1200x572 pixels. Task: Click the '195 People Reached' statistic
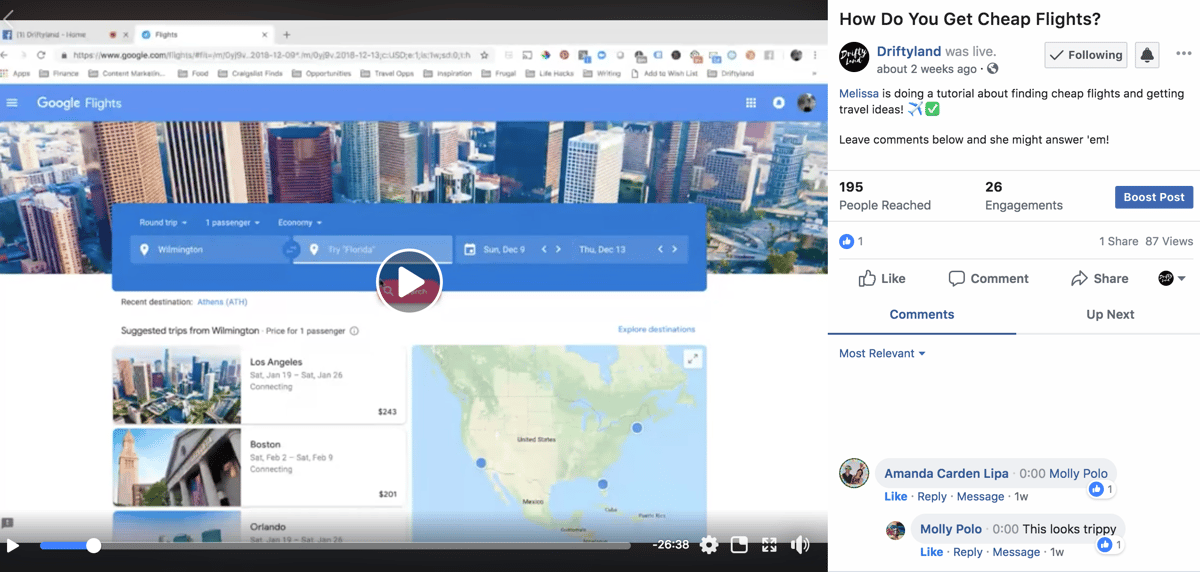(x=885, y=196)
